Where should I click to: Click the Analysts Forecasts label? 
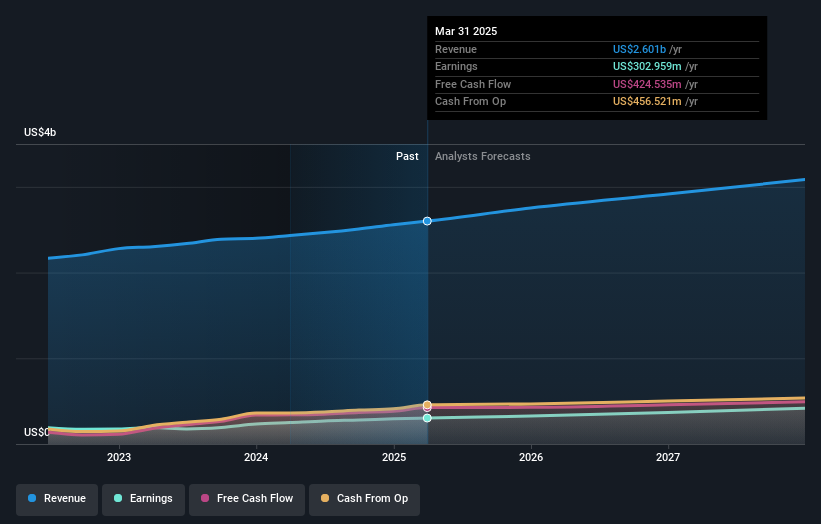click(482, 157)
